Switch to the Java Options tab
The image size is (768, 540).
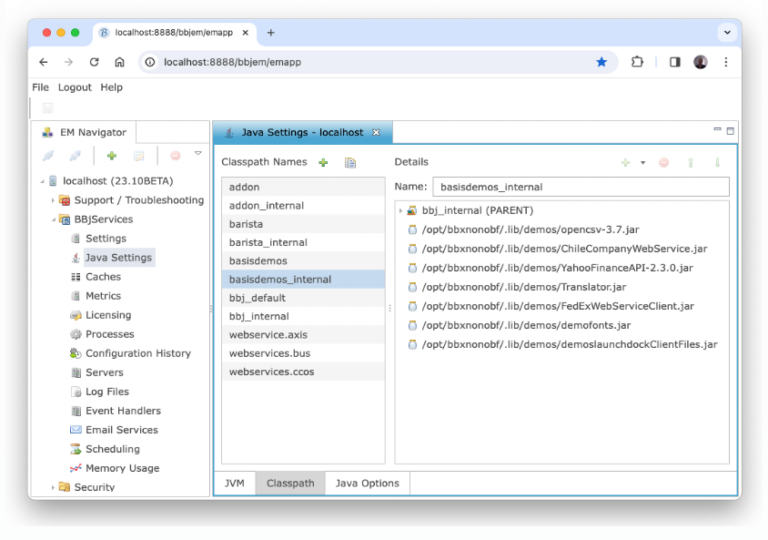tap(367, 483)
